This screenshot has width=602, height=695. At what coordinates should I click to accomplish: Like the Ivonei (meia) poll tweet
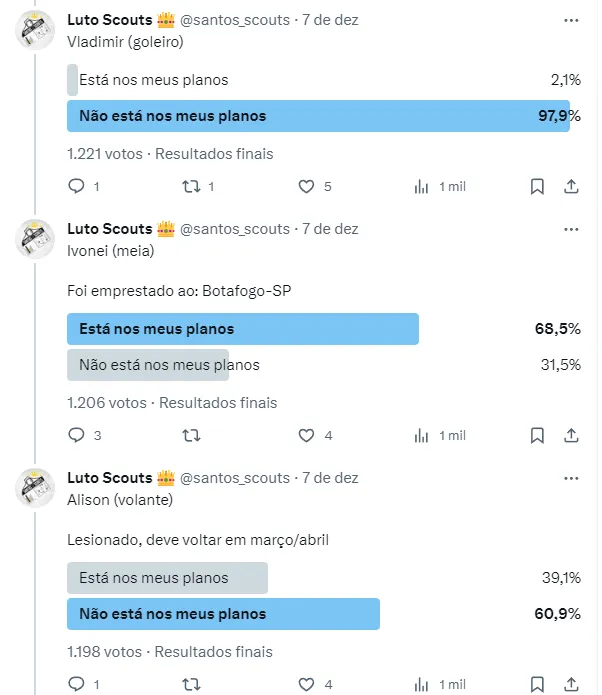(x=307, y=436)
